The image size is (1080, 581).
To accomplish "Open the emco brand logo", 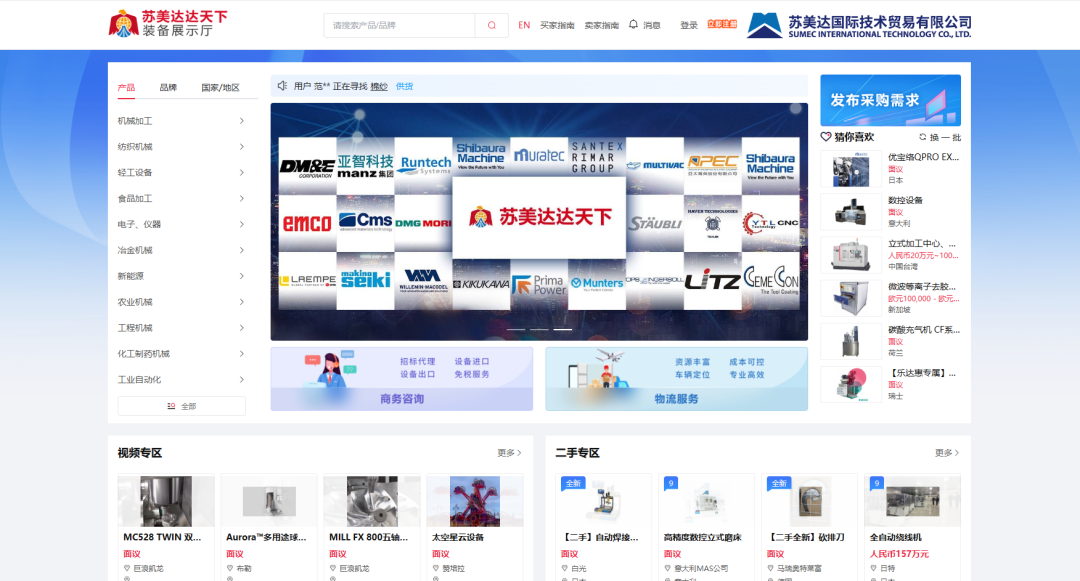I will click(x=307, y=223).
